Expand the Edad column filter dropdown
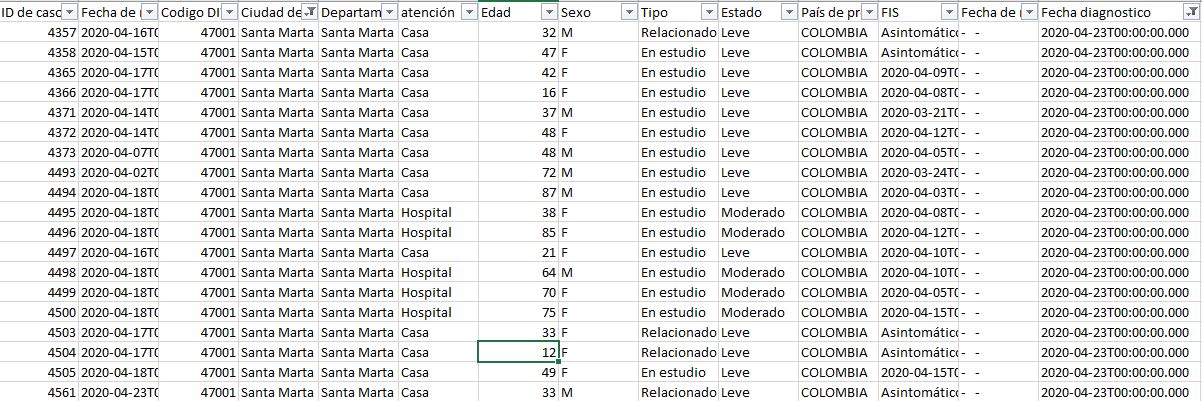This screenshot has height=401, width=1202. point(548,12)
